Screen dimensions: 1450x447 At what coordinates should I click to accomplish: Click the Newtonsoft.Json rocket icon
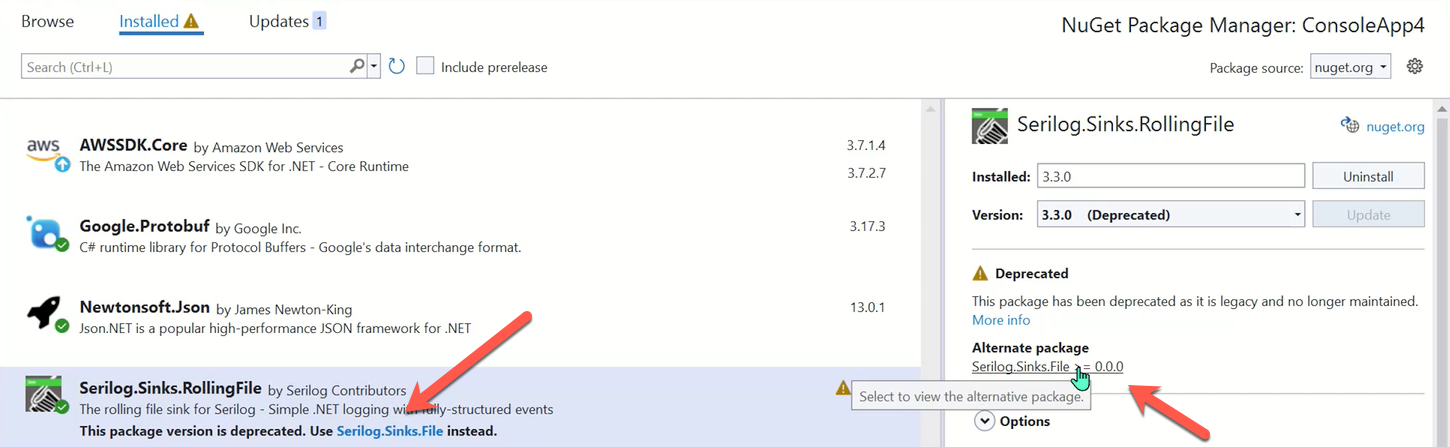(x=46, y=314)
